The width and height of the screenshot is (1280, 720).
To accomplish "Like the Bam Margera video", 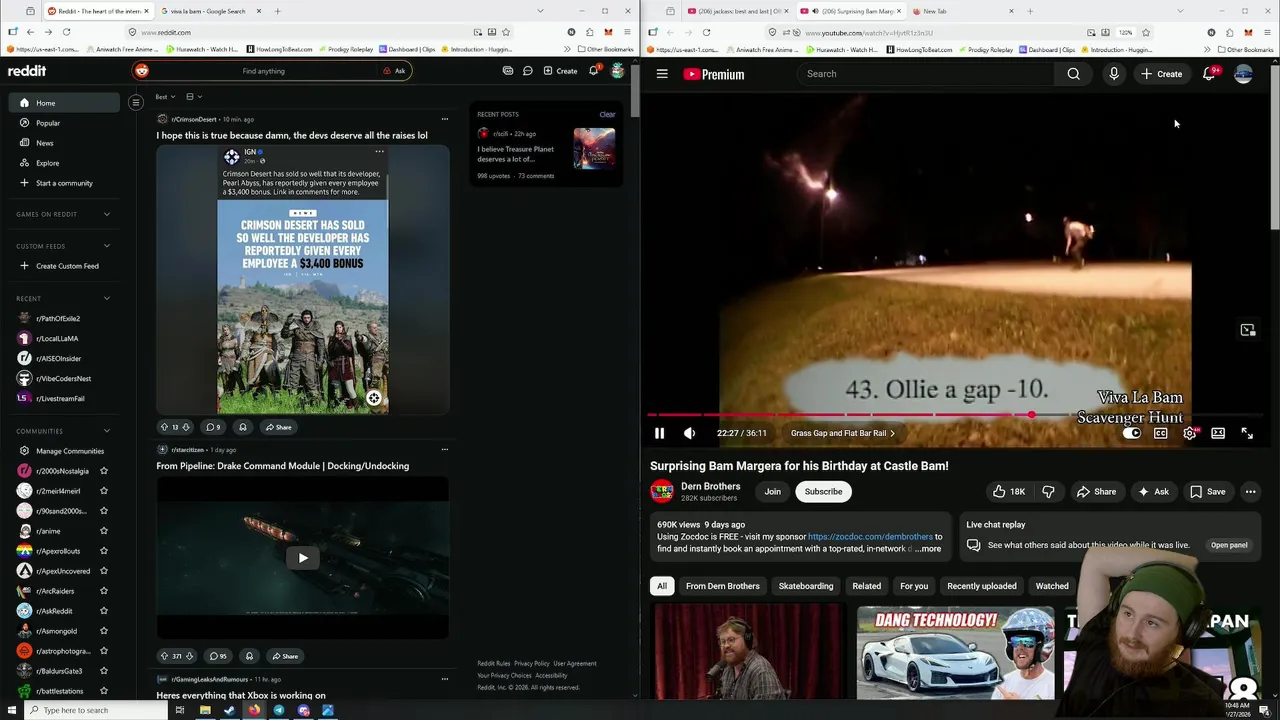I will [x=1008, y=491].
